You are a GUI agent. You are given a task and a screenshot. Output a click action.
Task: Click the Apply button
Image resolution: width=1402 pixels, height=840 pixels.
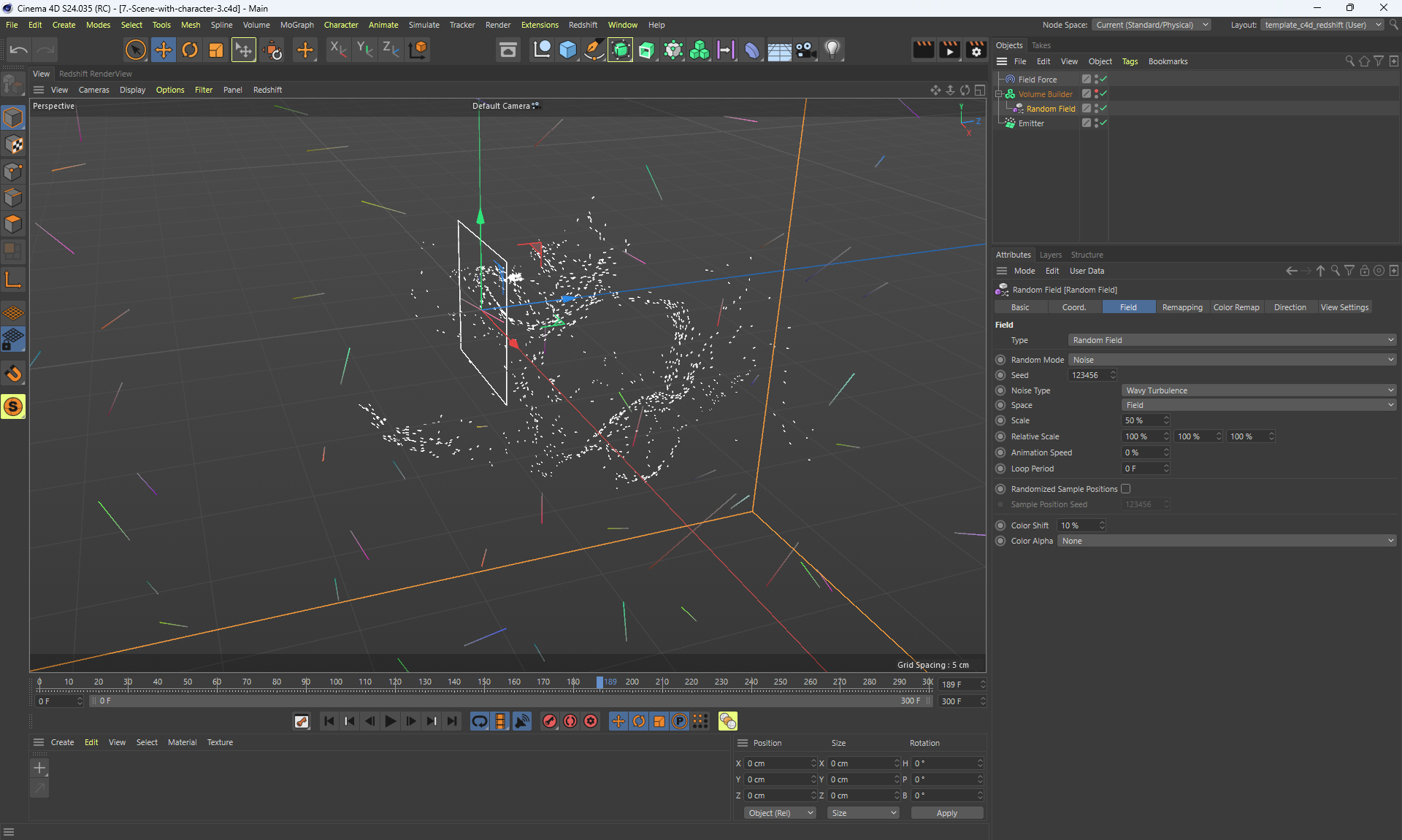(x=946, y=813)
